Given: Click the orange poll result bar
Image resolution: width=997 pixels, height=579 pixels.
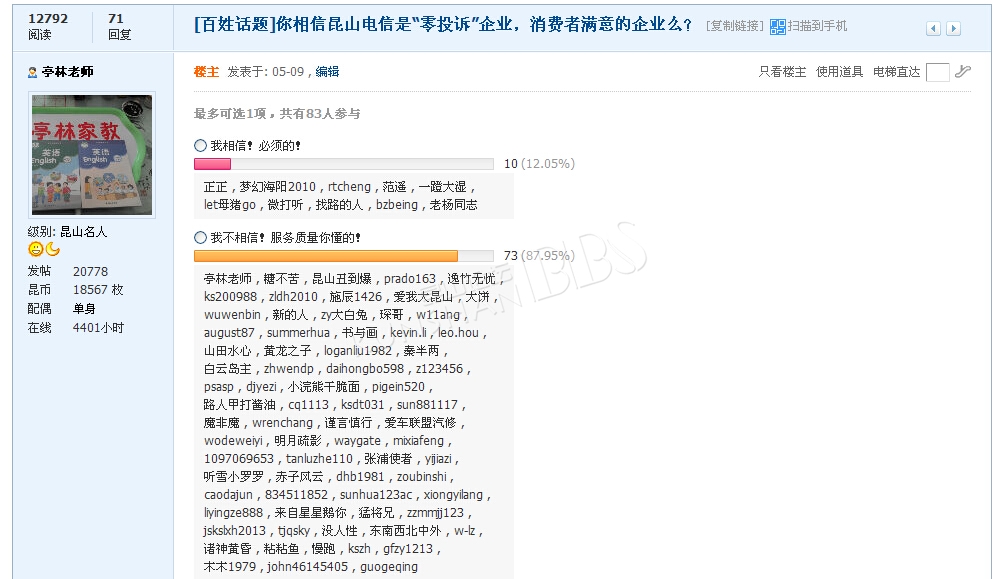Looking at the screenshot, I should click(x=325, y=256).
